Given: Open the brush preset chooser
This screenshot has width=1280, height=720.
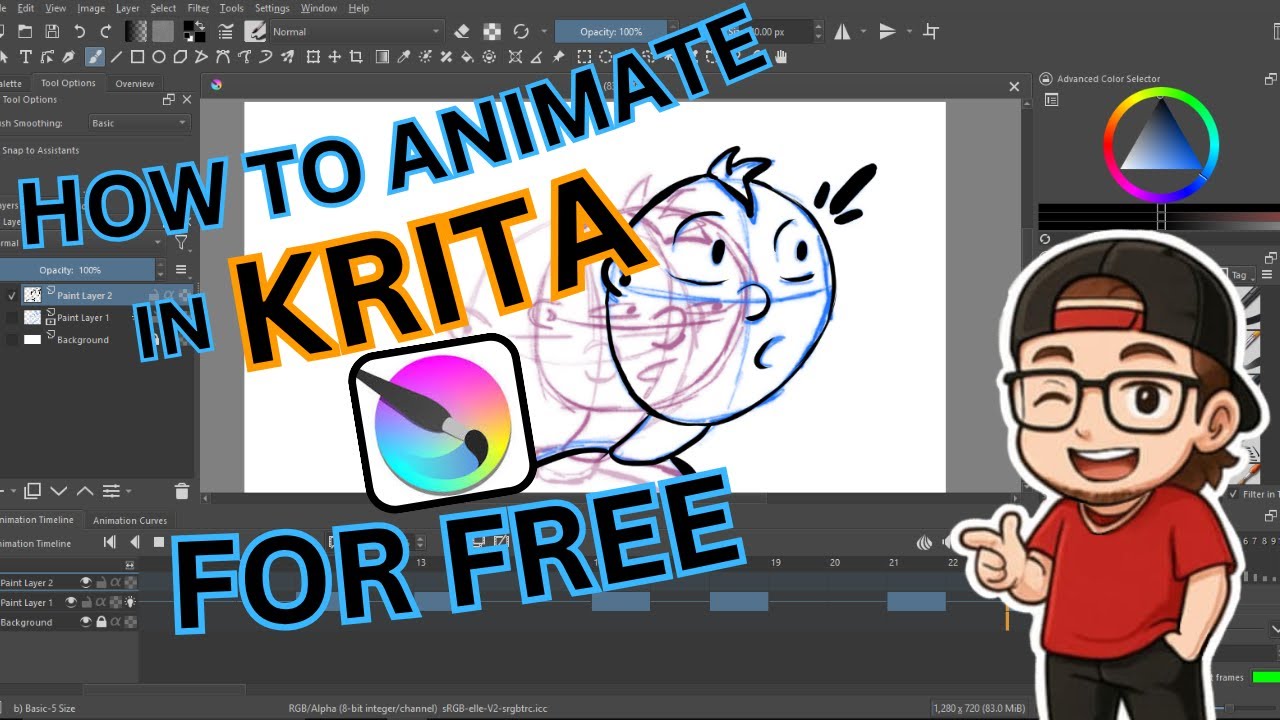Looking at the screenshot, I should pos(255,32).
